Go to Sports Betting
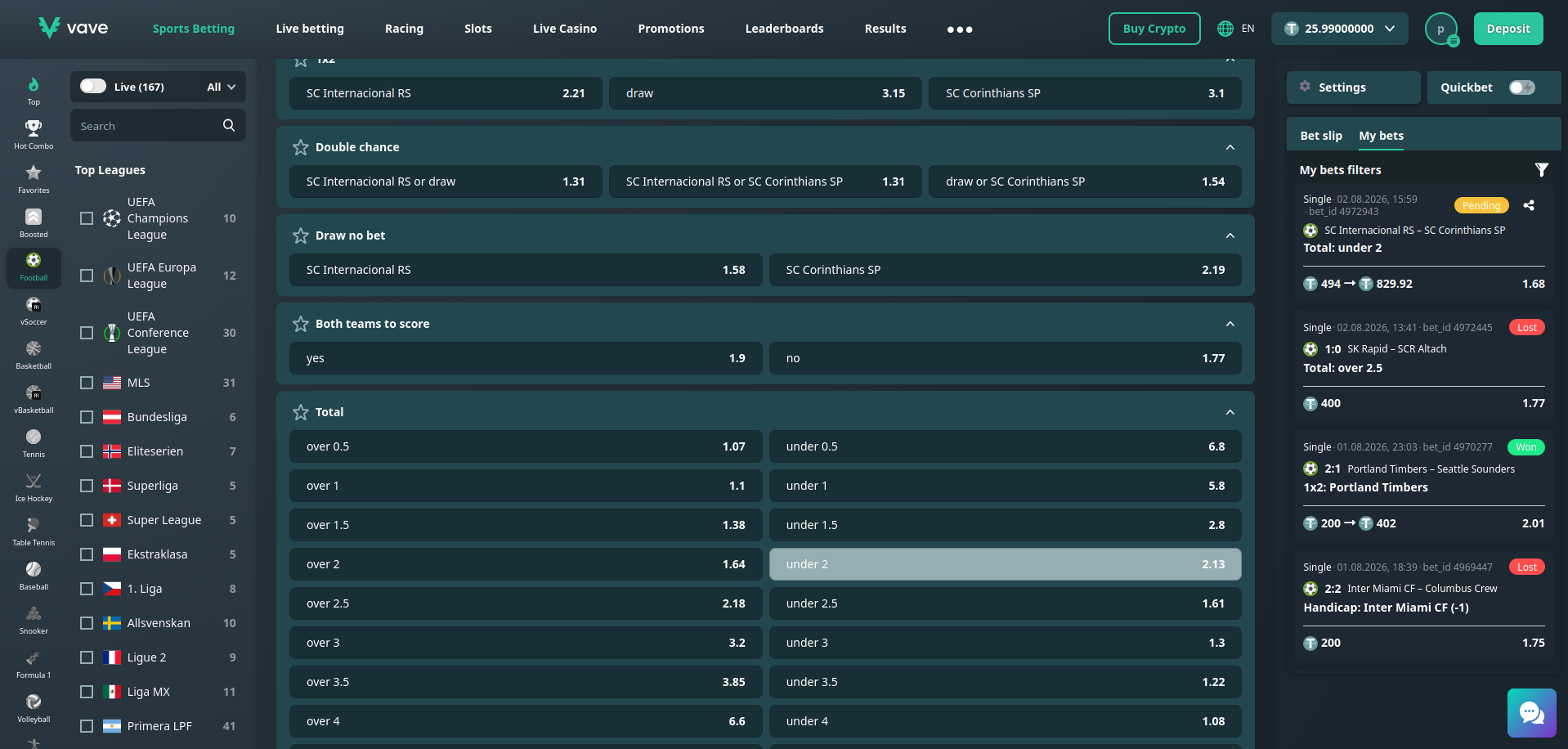Image resolution: width=1568 pixels, height=749 pixels. [194, 29]
